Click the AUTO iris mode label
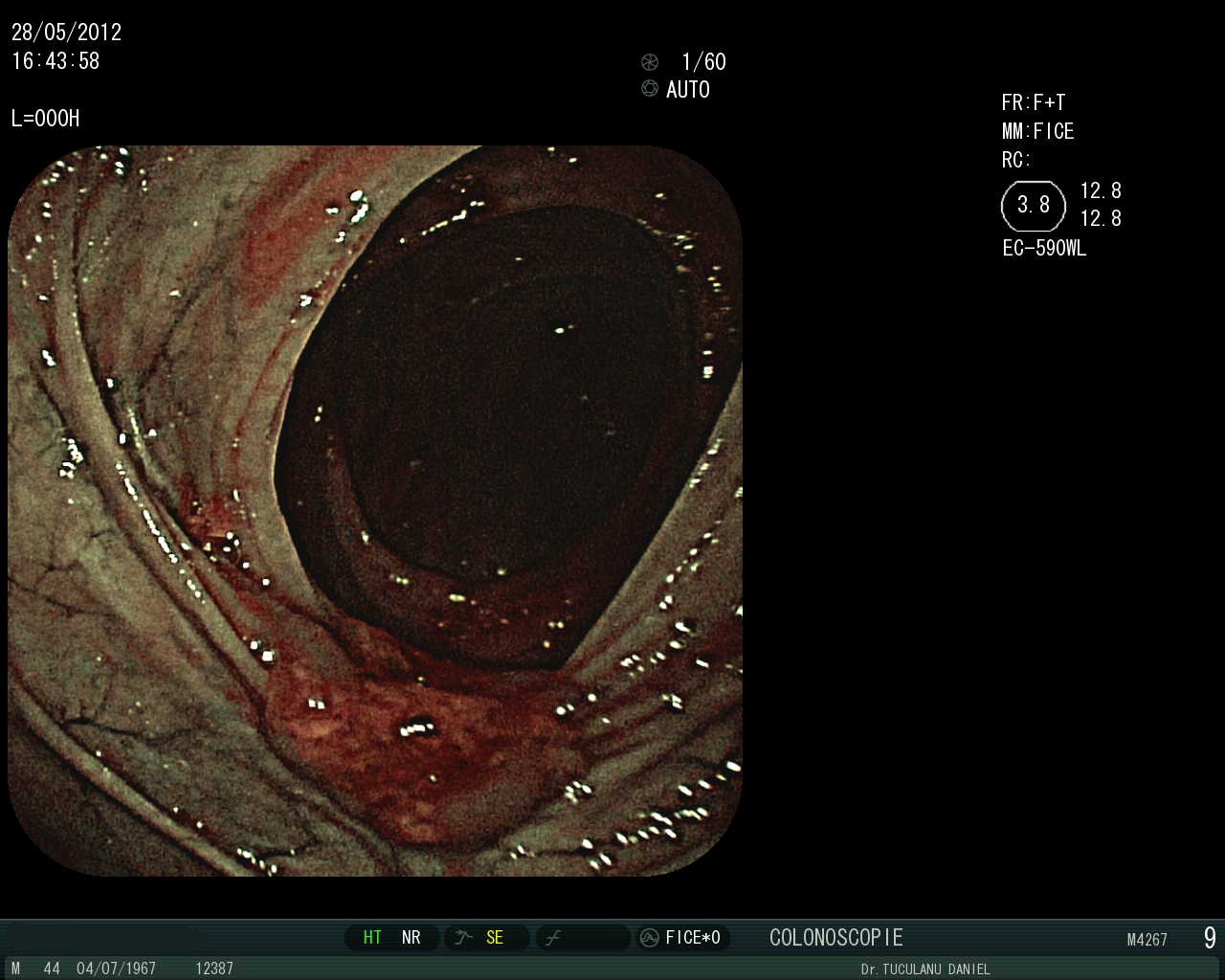 point(688,90)
